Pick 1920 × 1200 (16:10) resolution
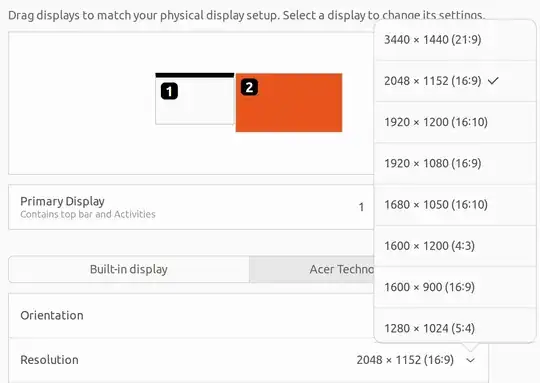This screenshot has height=383, width=540. click(x=455, y=122)
